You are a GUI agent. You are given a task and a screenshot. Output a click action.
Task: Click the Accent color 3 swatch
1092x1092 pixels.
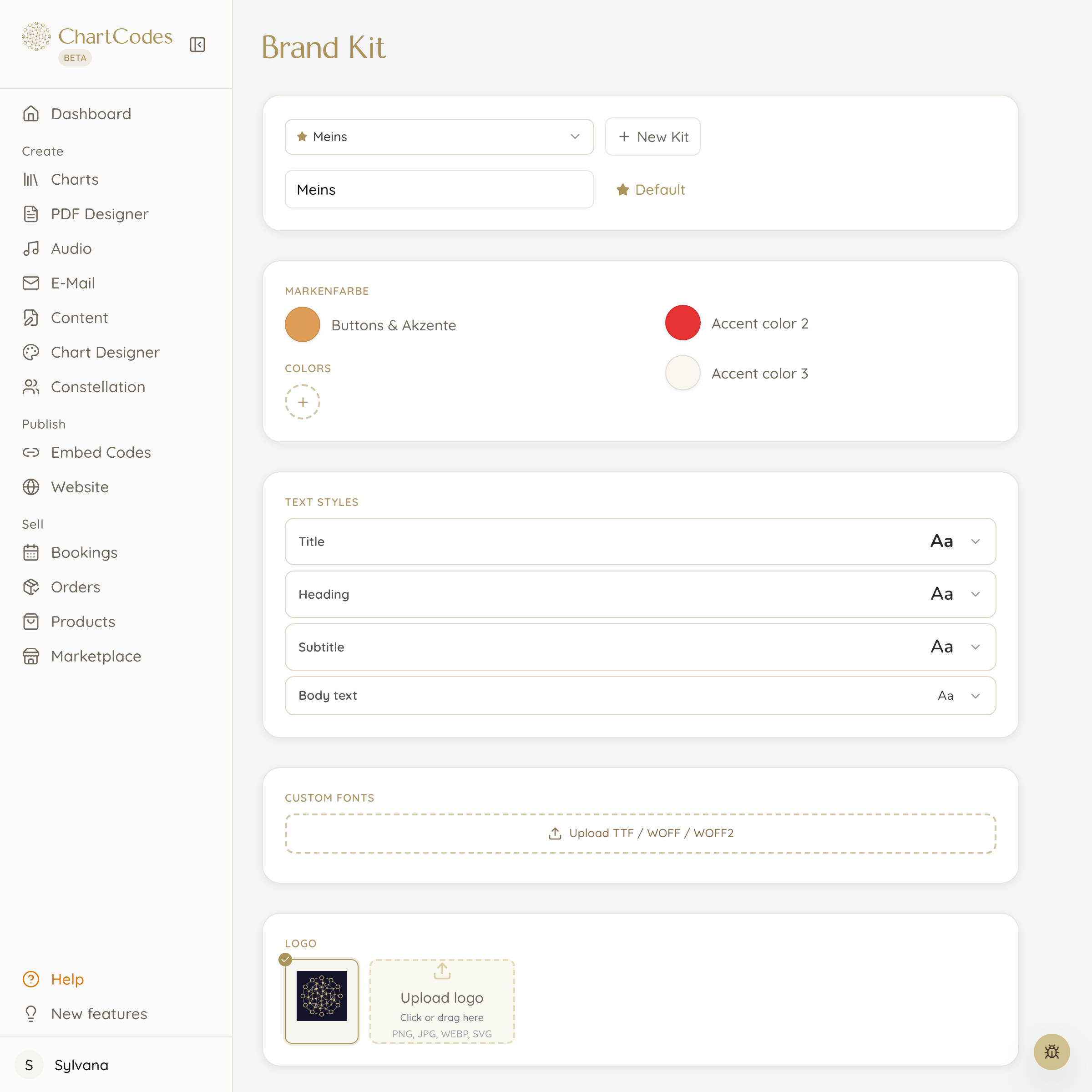point(682,373)
